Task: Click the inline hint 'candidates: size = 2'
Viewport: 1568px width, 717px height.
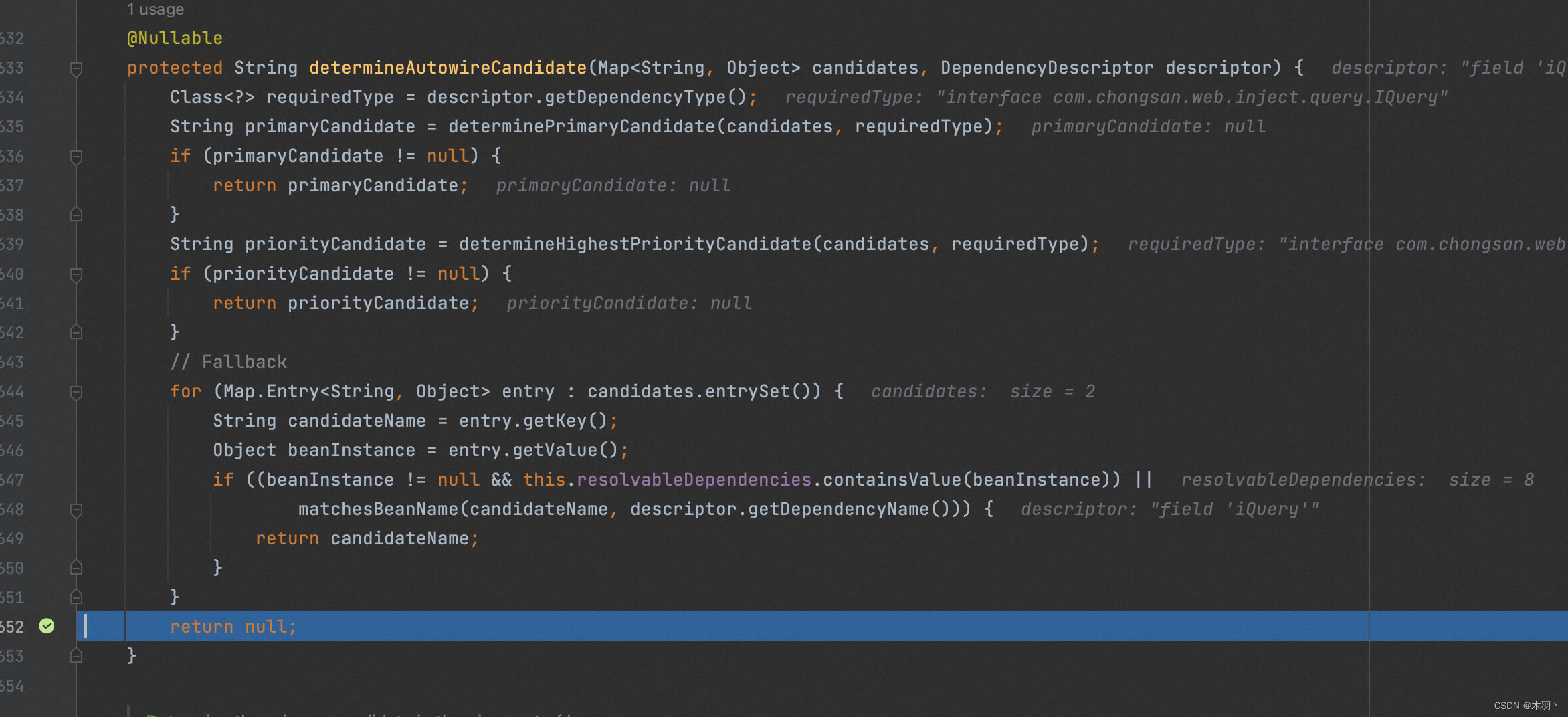Action: [983, 391]
